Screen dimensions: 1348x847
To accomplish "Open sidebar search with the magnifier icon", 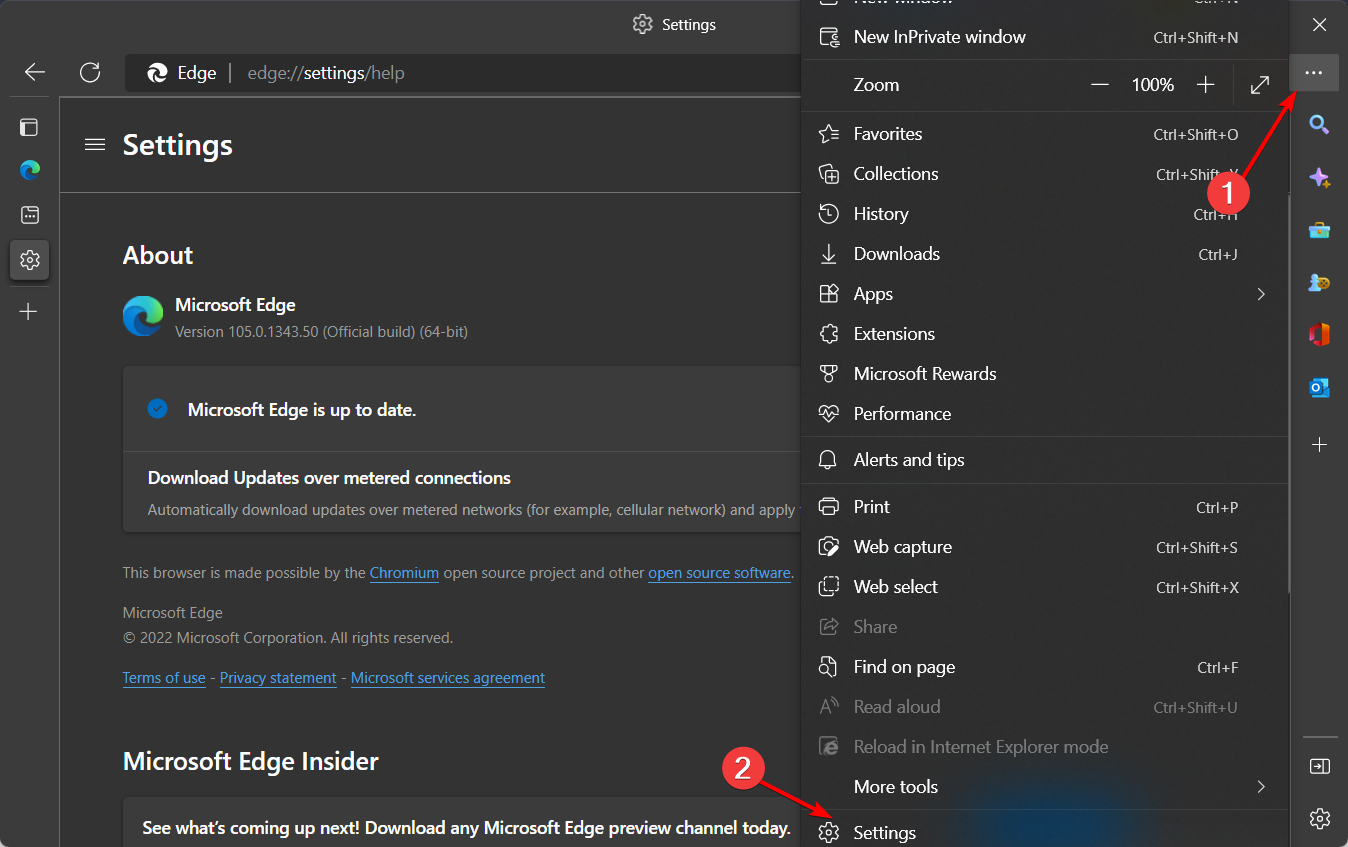I will point(1319,124).
